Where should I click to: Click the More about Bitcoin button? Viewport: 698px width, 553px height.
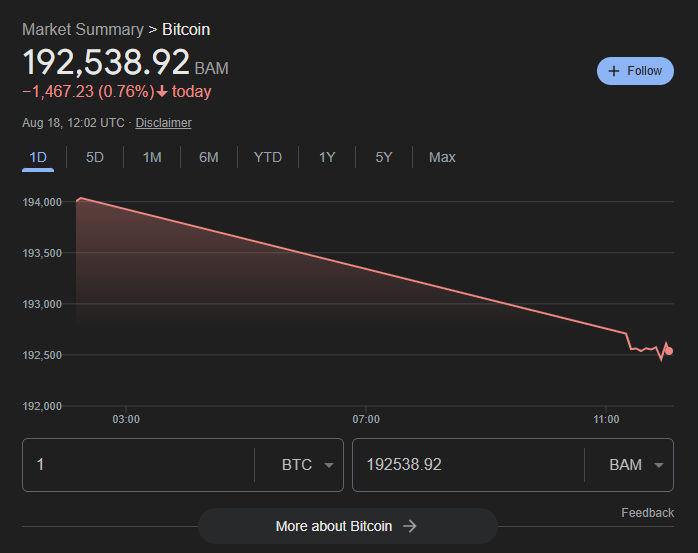[x=348, y=526]
